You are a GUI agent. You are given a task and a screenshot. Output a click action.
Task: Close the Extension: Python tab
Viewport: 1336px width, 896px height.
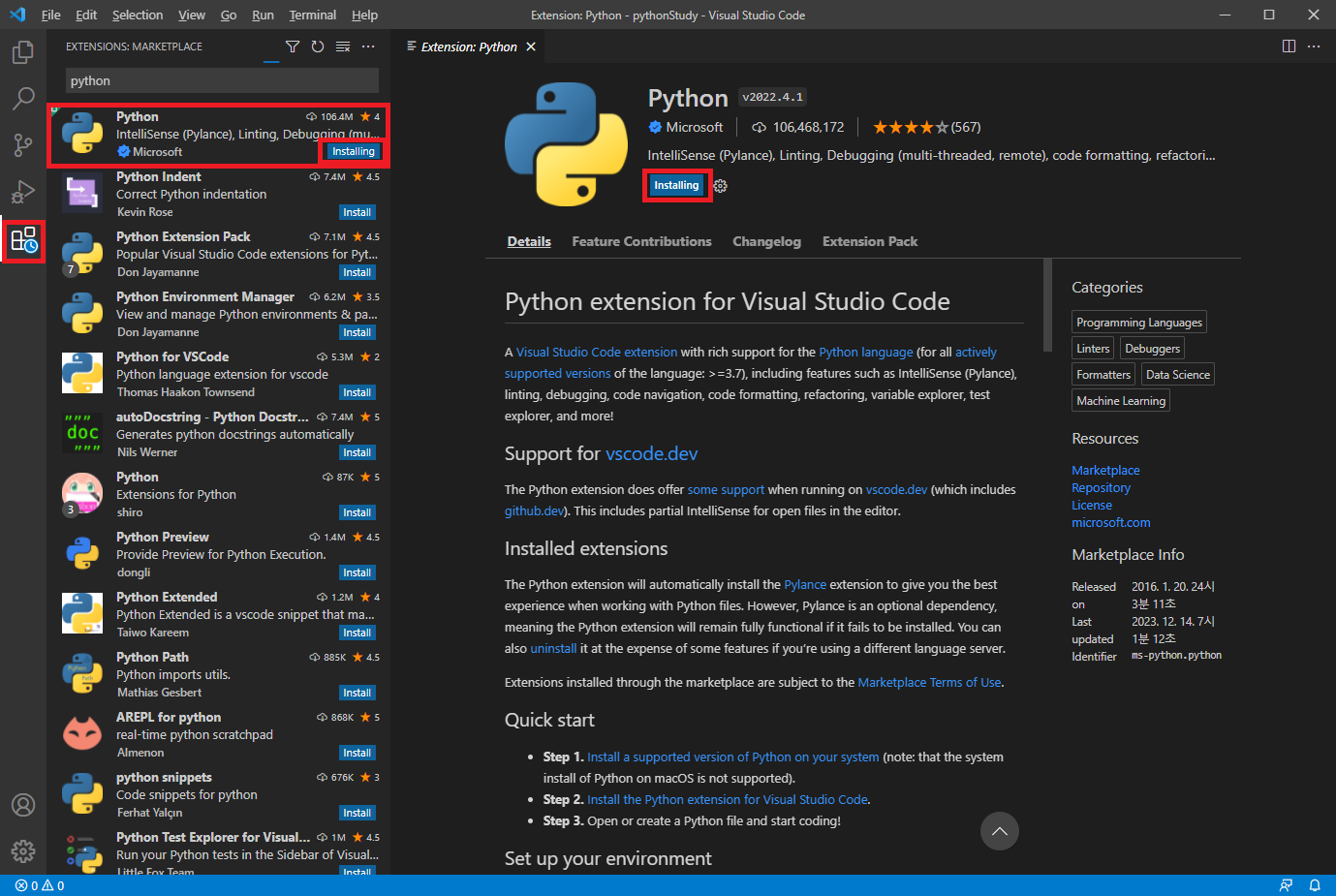point(531,46)
